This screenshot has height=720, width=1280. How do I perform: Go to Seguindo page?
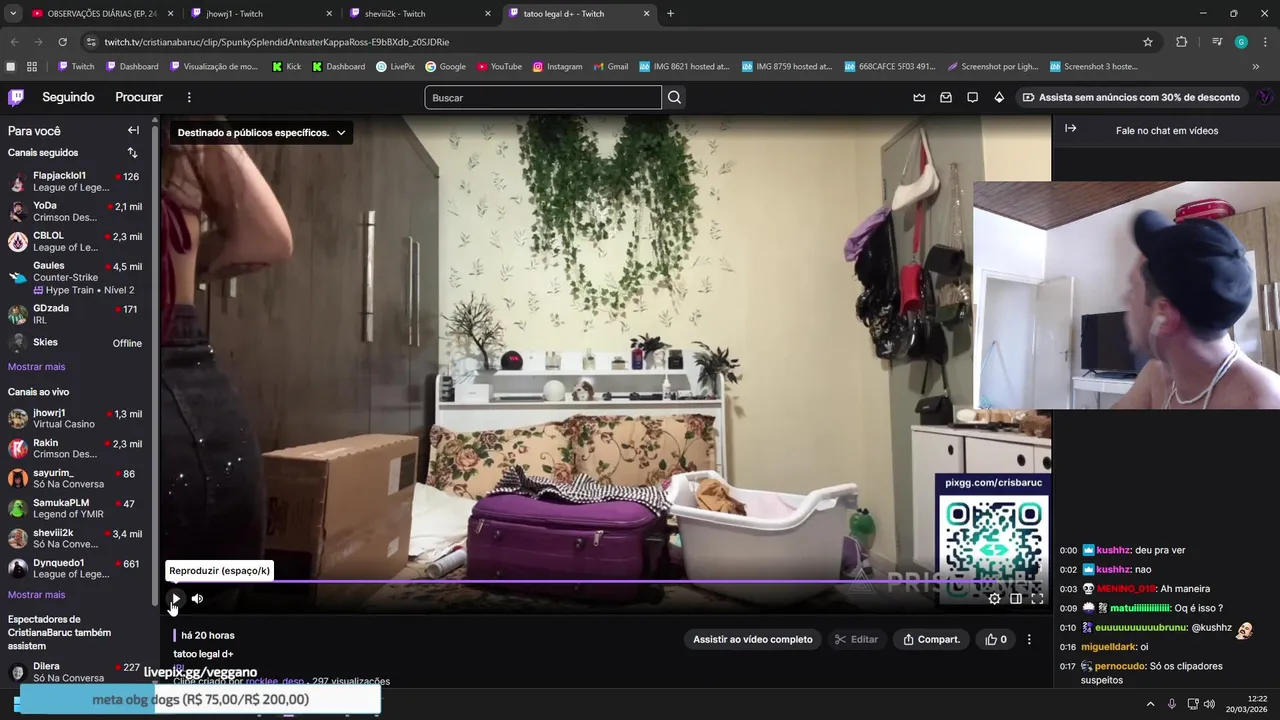click(68, 97)
